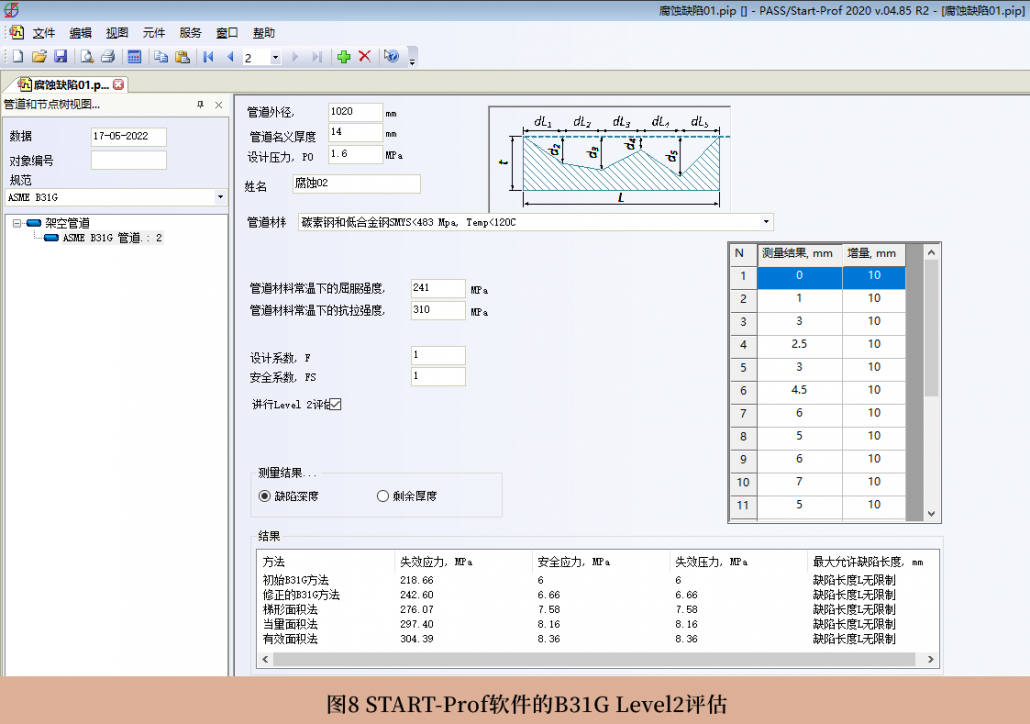Open a file with the folder icon
This screenshot has height=724, width=1030.
pyautogui.click(x=39, y=57)
